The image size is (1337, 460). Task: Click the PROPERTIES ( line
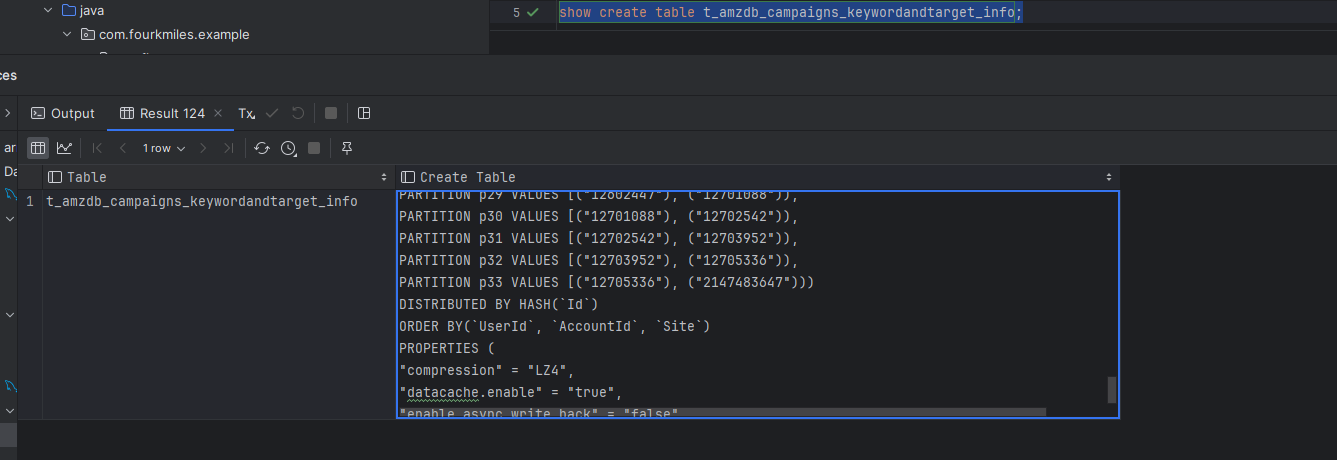447,348
